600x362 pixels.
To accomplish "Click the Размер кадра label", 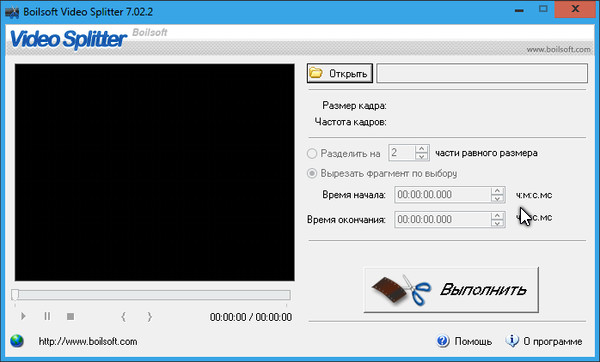I will click(354, 106).
